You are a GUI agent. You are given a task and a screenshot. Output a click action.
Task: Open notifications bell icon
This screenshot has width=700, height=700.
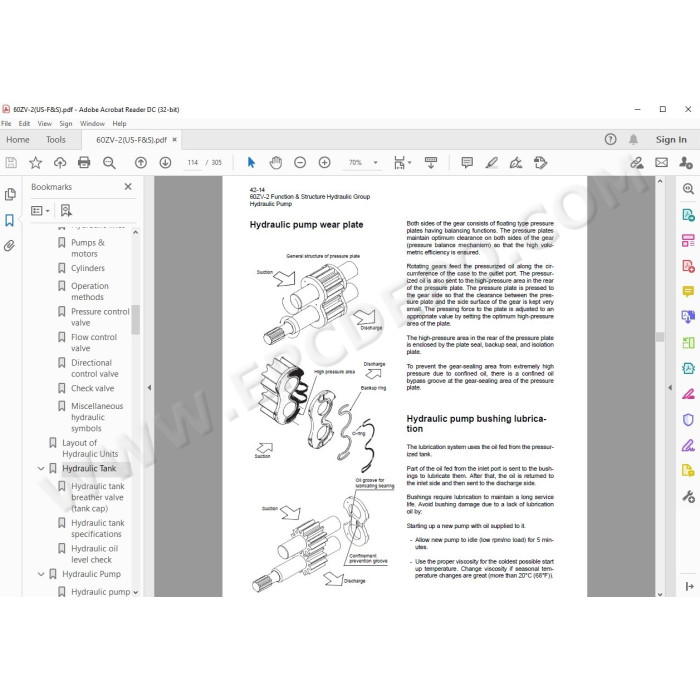click(633, 140)
